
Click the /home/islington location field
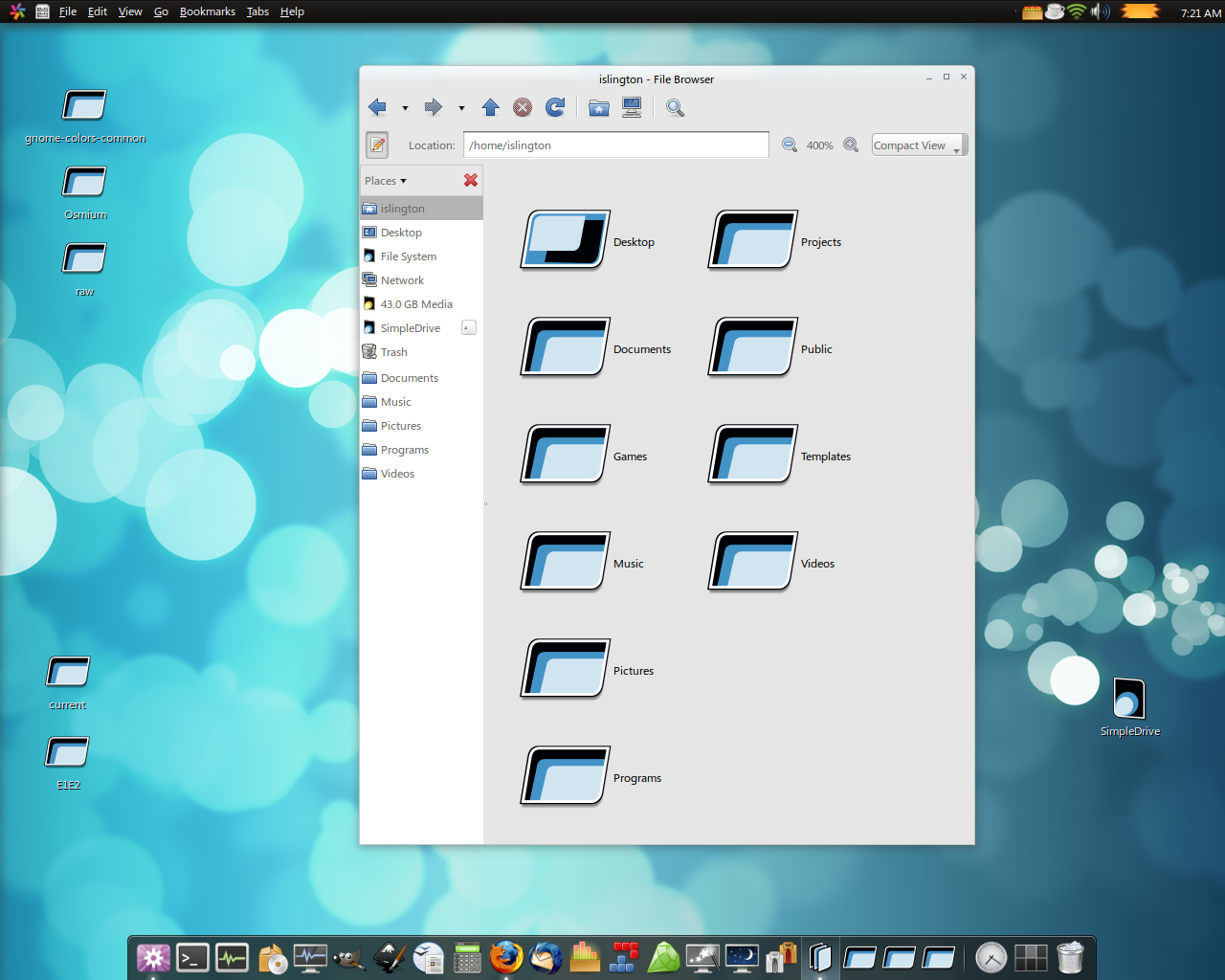pos(615,145)
